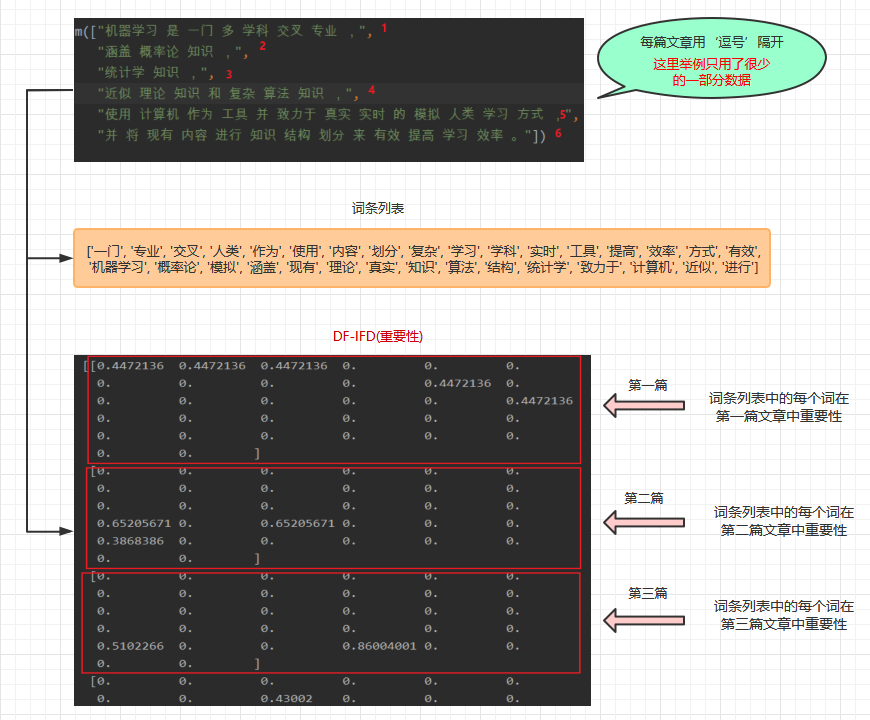870x720 pixels.
Task: Click the green speech bubble about comma separation
Action: coord(711,58)
